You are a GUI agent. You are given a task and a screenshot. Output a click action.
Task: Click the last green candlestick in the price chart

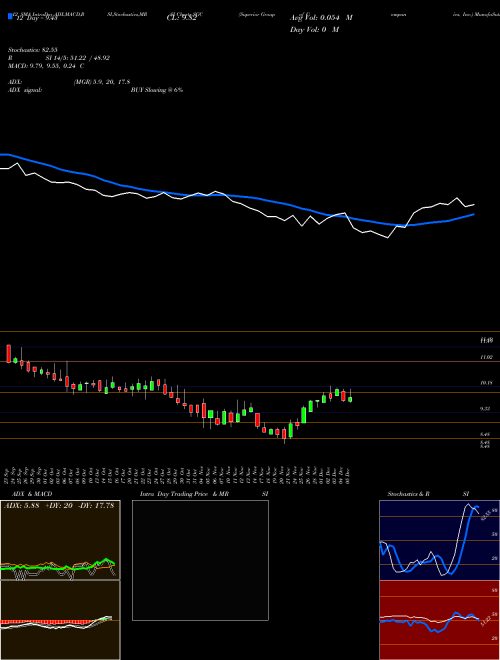pos(350,399)
